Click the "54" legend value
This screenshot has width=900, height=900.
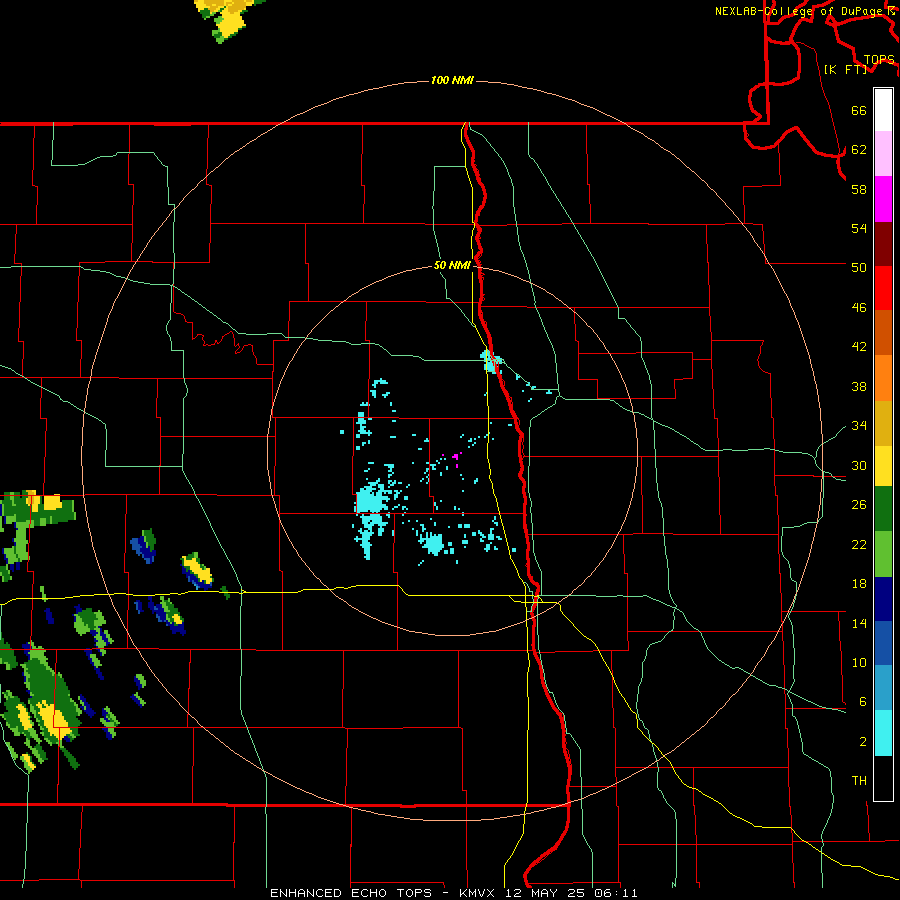coord(859,228)
